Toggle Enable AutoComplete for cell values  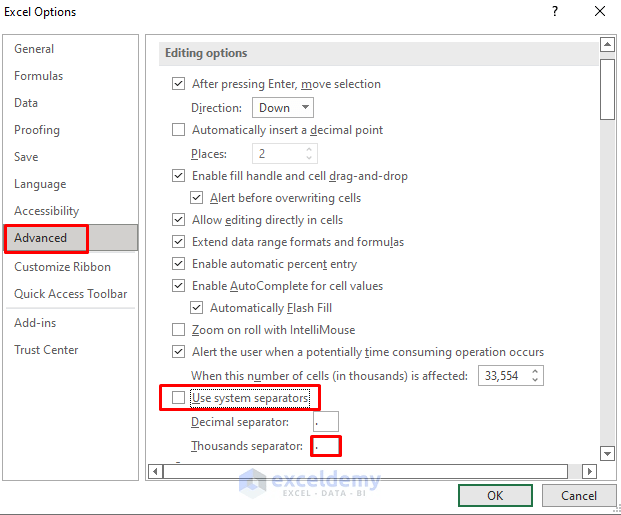178,286
